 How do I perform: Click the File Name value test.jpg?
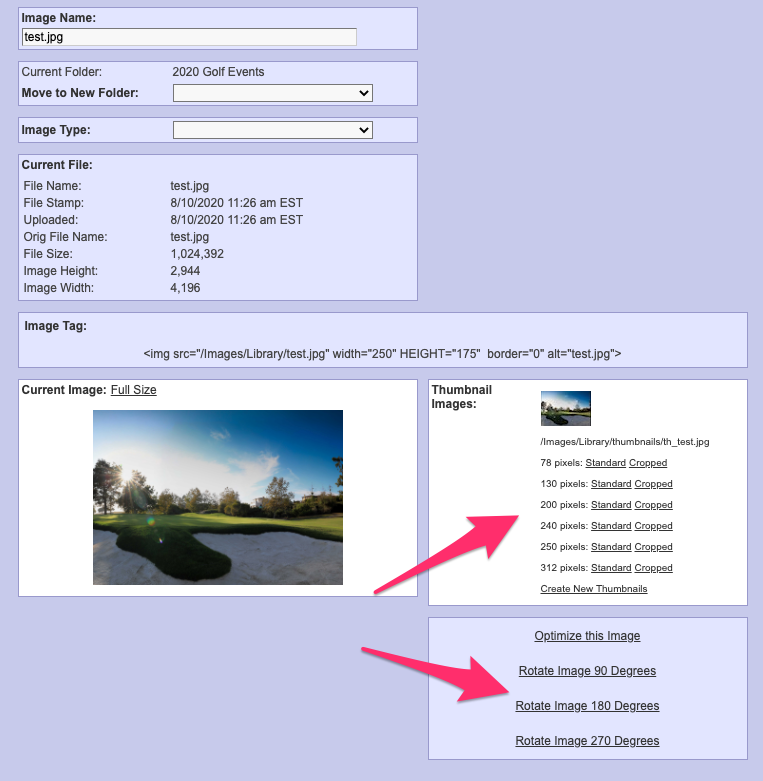coord(190,186)
